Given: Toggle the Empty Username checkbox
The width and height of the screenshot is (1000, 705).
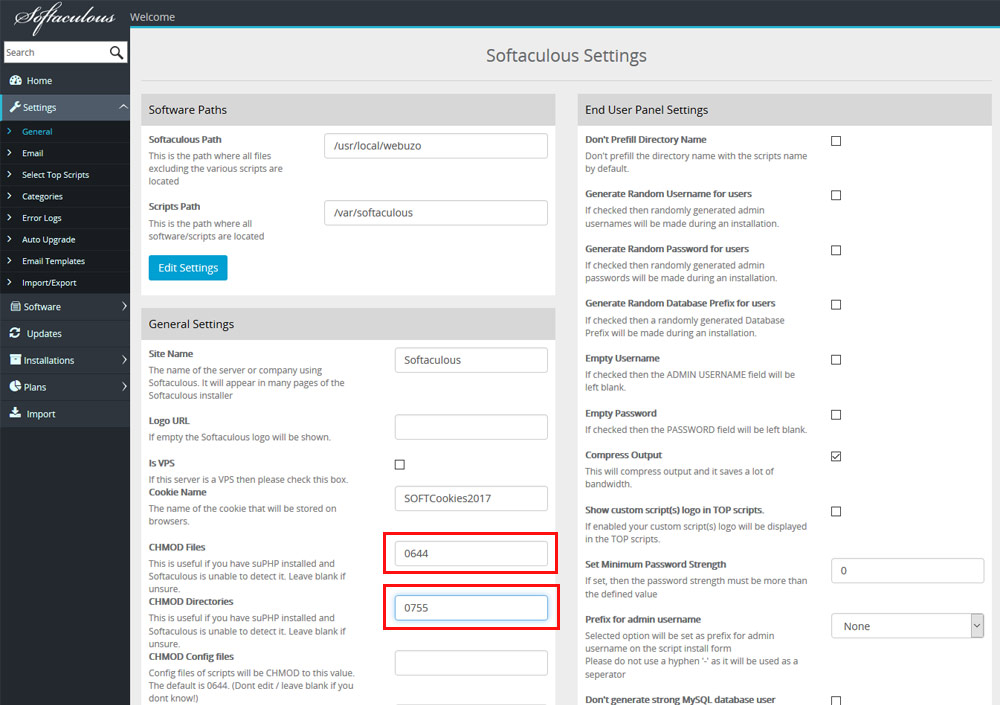Looking at the screenshot, I should click(836, 360).
